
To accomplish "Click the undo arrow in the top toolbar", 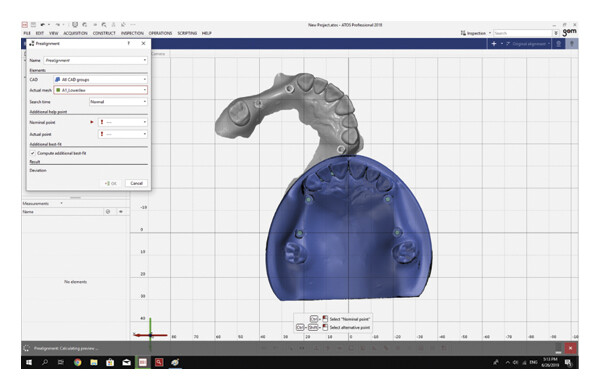I will (x=43, y=25).
